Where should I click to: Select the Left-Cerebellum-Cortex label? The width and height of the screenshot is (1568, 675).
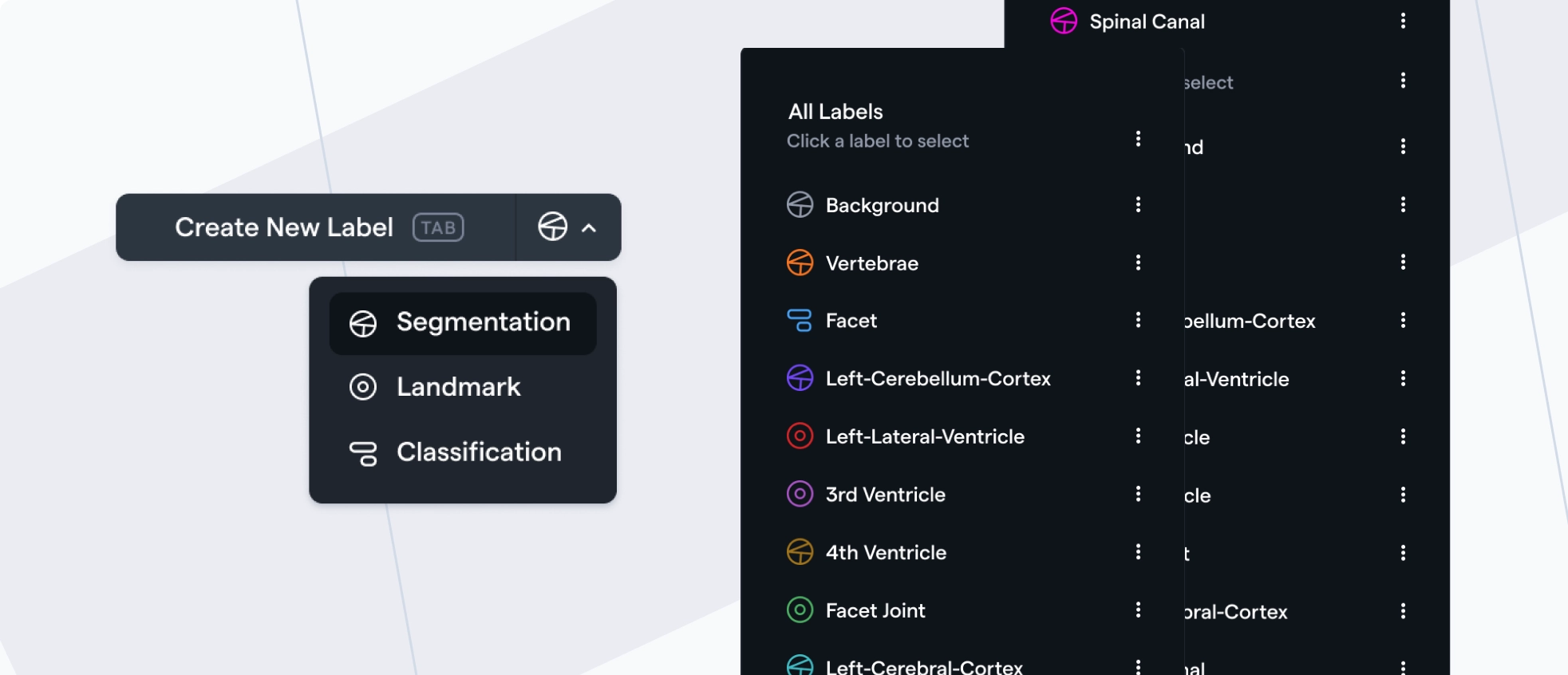tap(938, 378)
